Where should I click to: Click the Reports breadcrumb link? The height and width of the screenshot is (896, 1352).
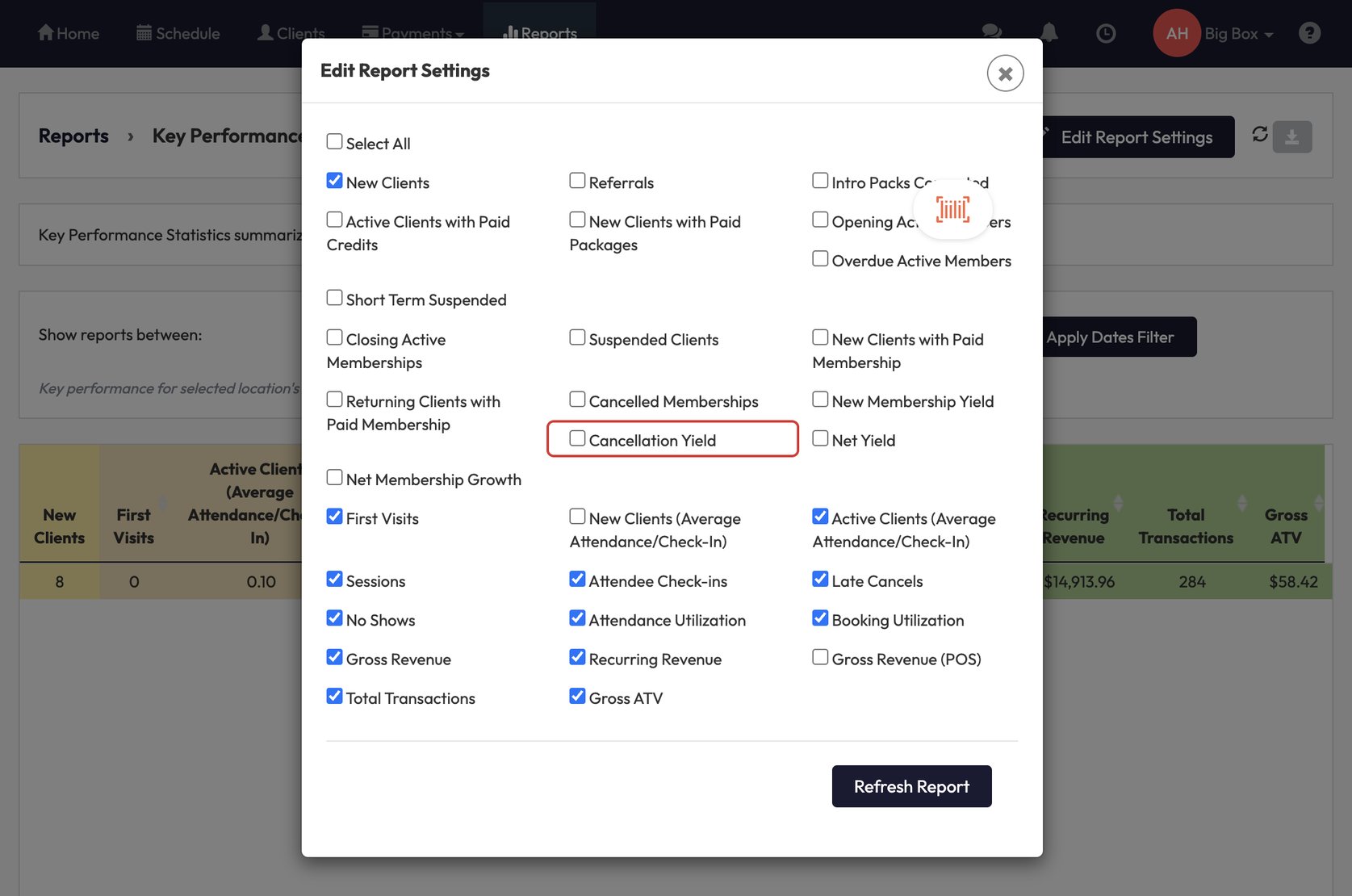(73, 136)
